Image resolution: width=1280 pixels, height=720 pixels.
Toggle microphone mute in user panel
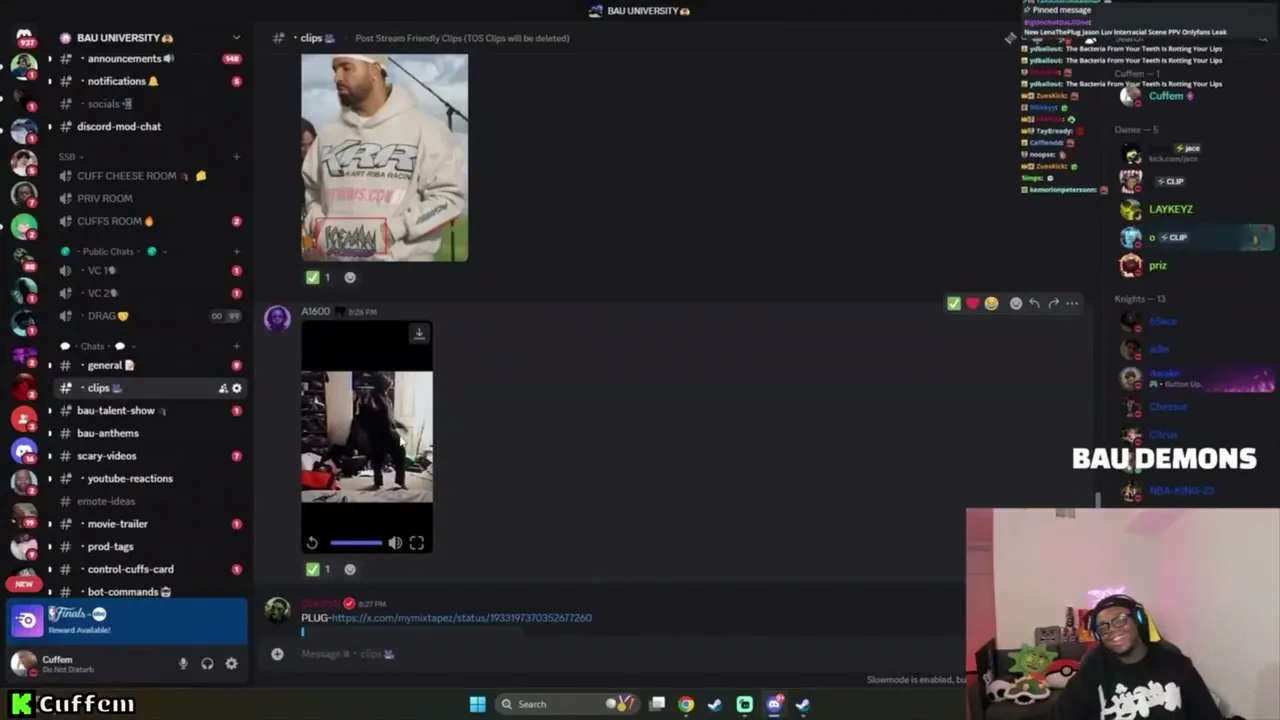[183, 663]
